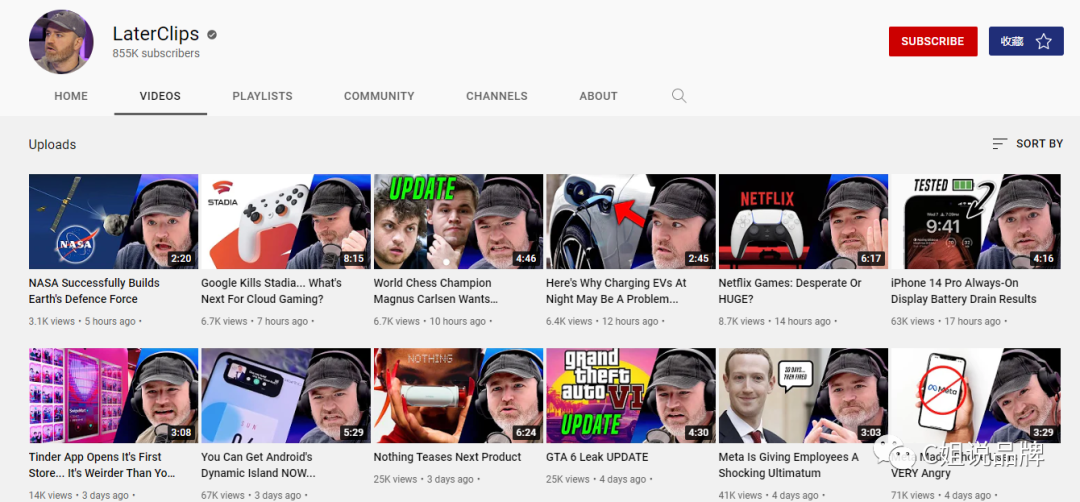
Task: Open the Tinder store pink thumbnail
Action: 113,395
